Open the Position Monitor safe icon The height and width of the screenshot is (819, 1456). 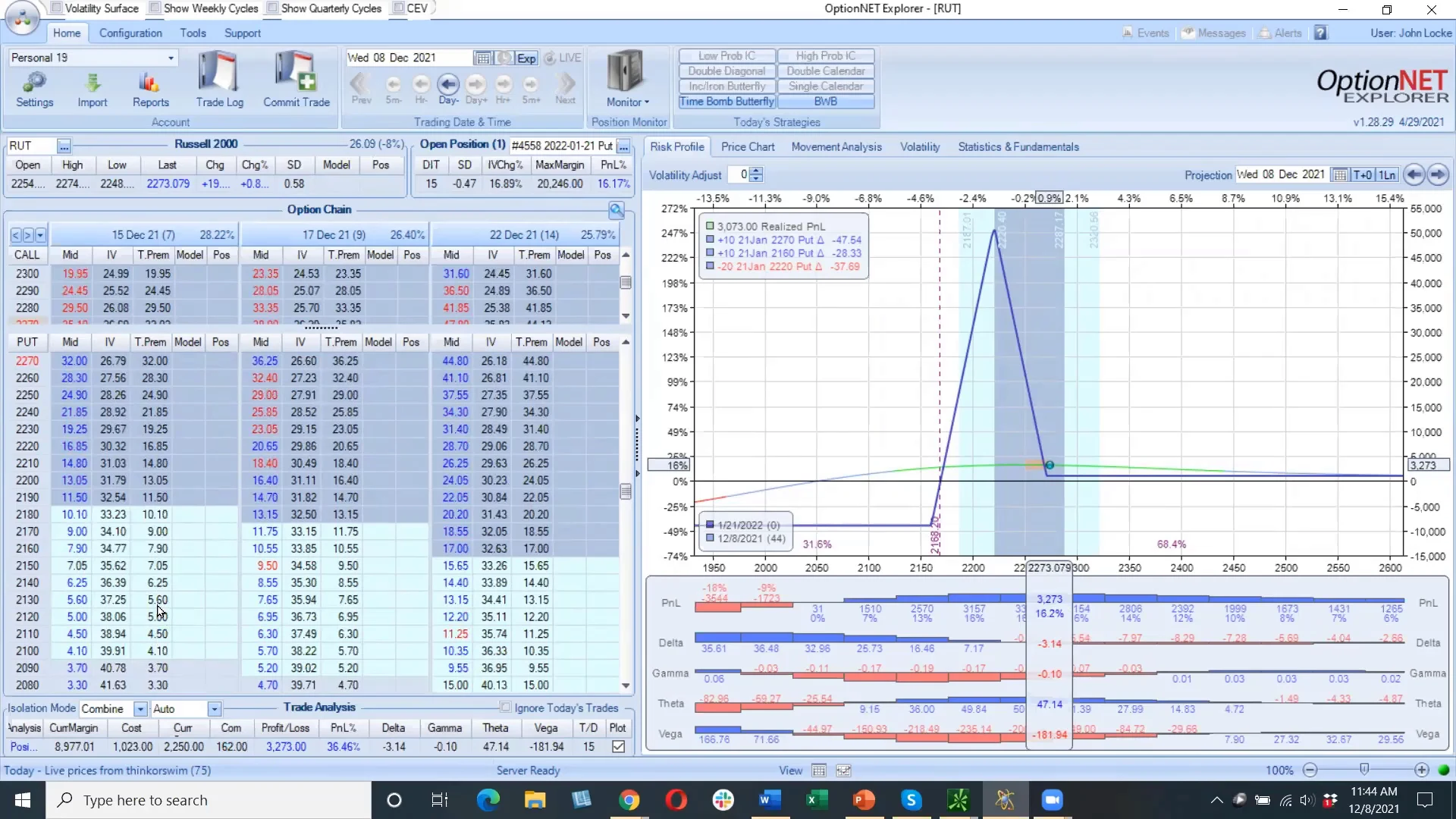(626, 72)
